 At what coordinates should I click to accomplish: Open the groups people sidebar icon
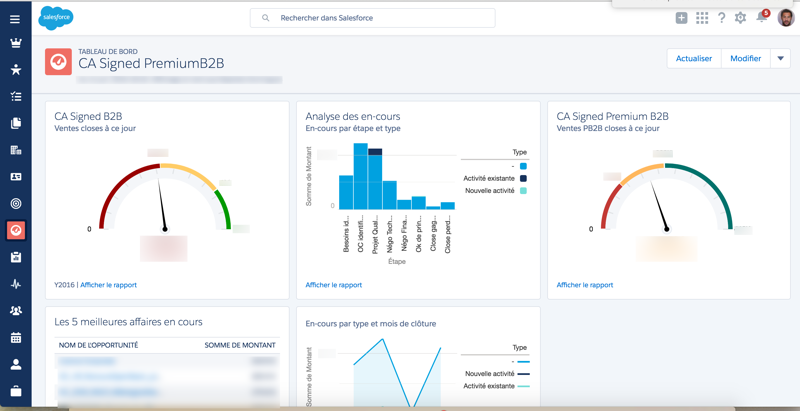click(x=16, y=311)
